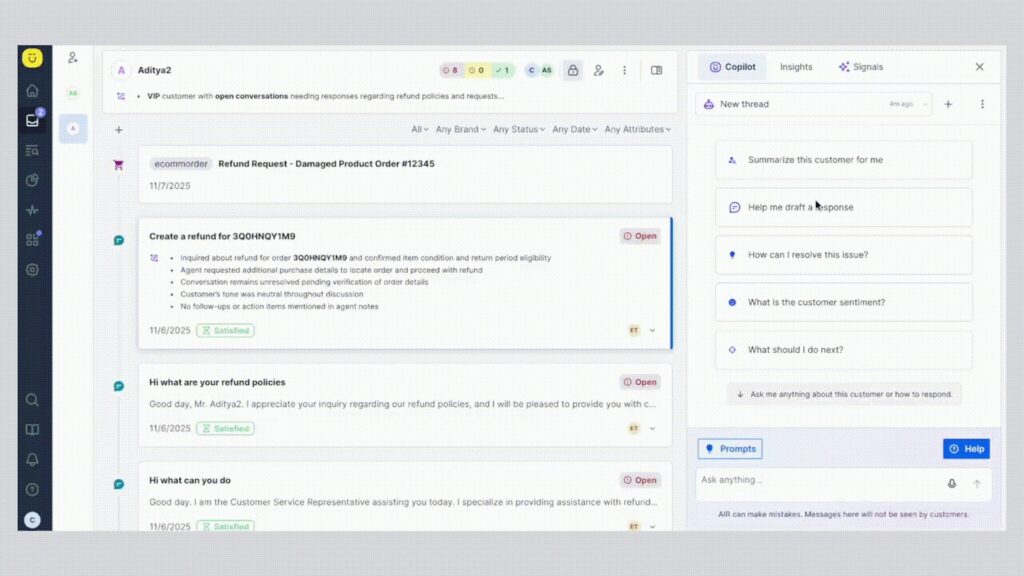
Task: Click the lock icon in customer header
Action: [x=572, y=70]
